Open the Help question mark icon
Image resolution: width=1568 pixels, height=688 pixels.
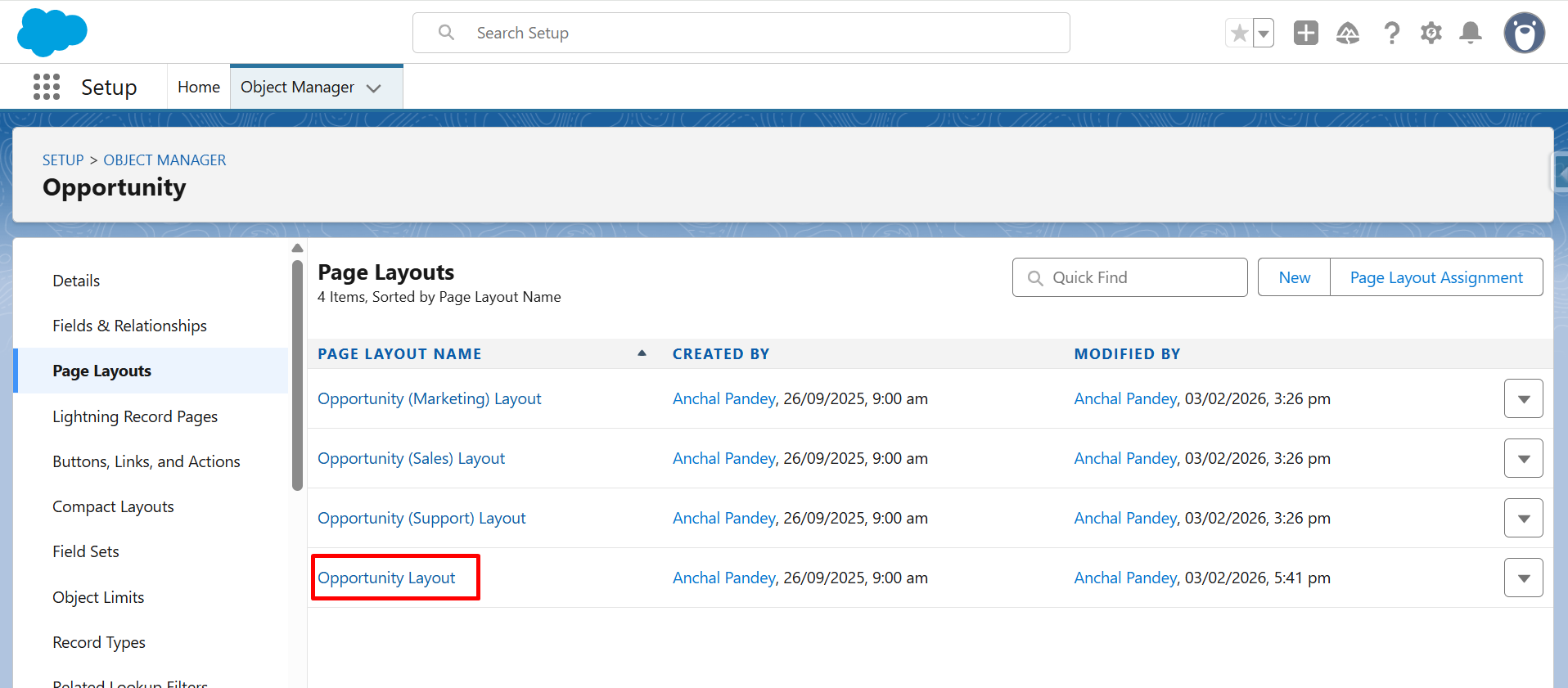point(1391,34)
